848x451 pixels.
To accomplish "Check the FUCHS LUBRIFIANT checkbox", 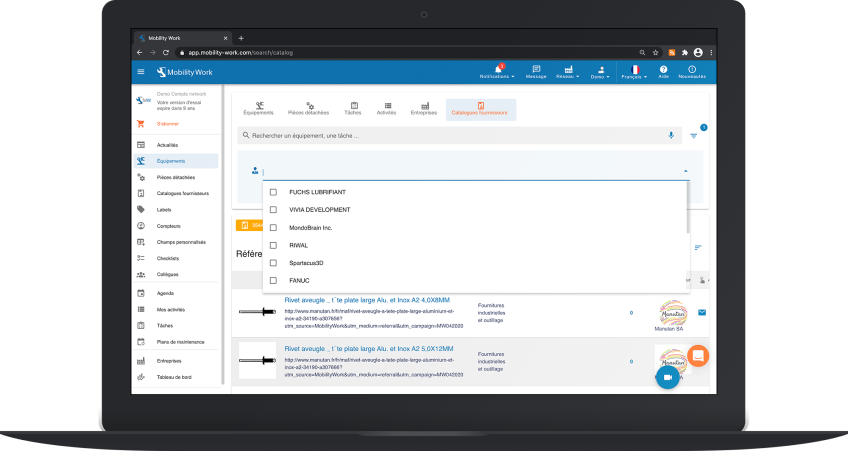I will (x=273, y=192).
